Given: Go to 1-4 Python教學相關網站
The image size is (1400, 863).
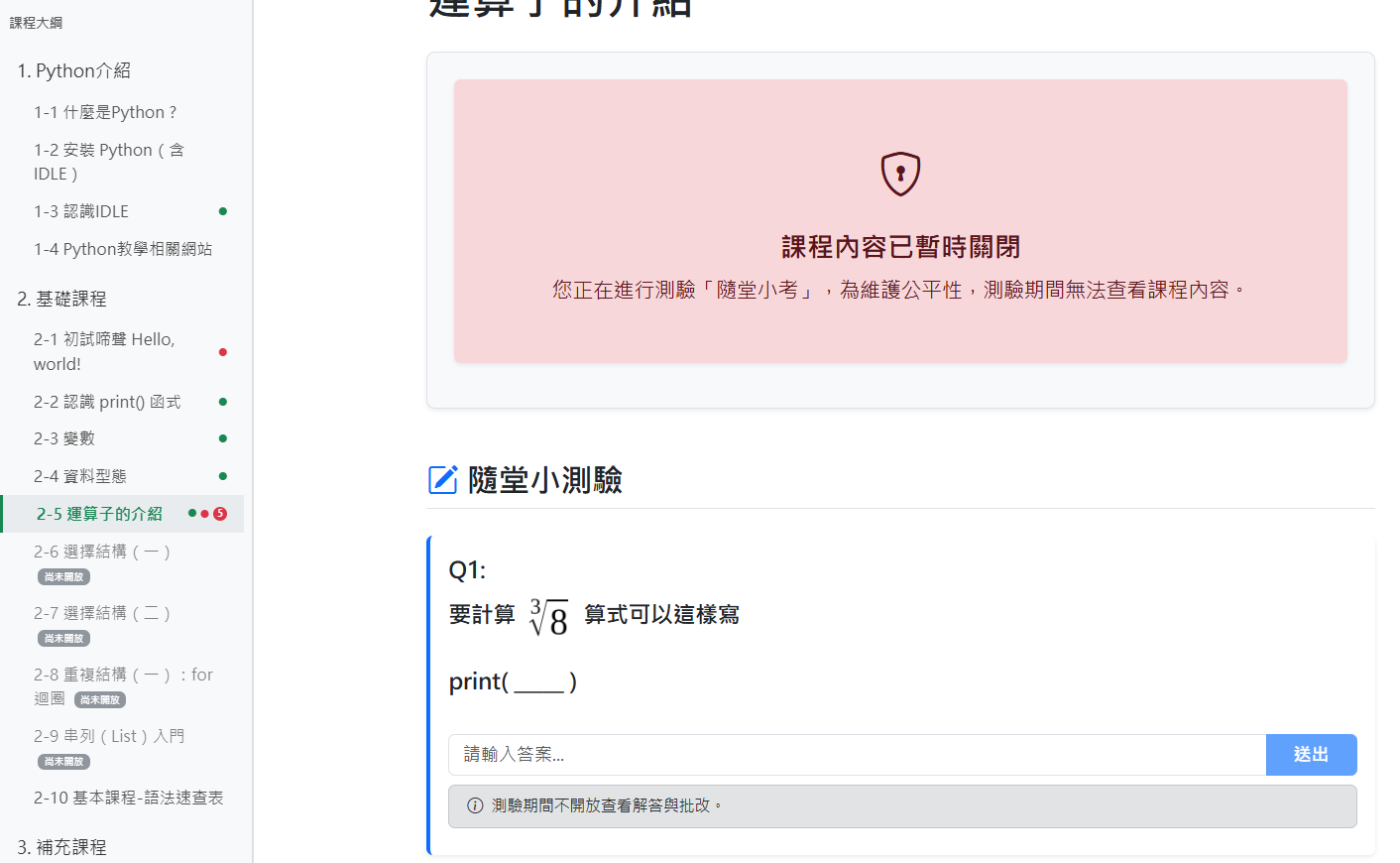Looking at the screenshot, I should [x=123, y=249].
